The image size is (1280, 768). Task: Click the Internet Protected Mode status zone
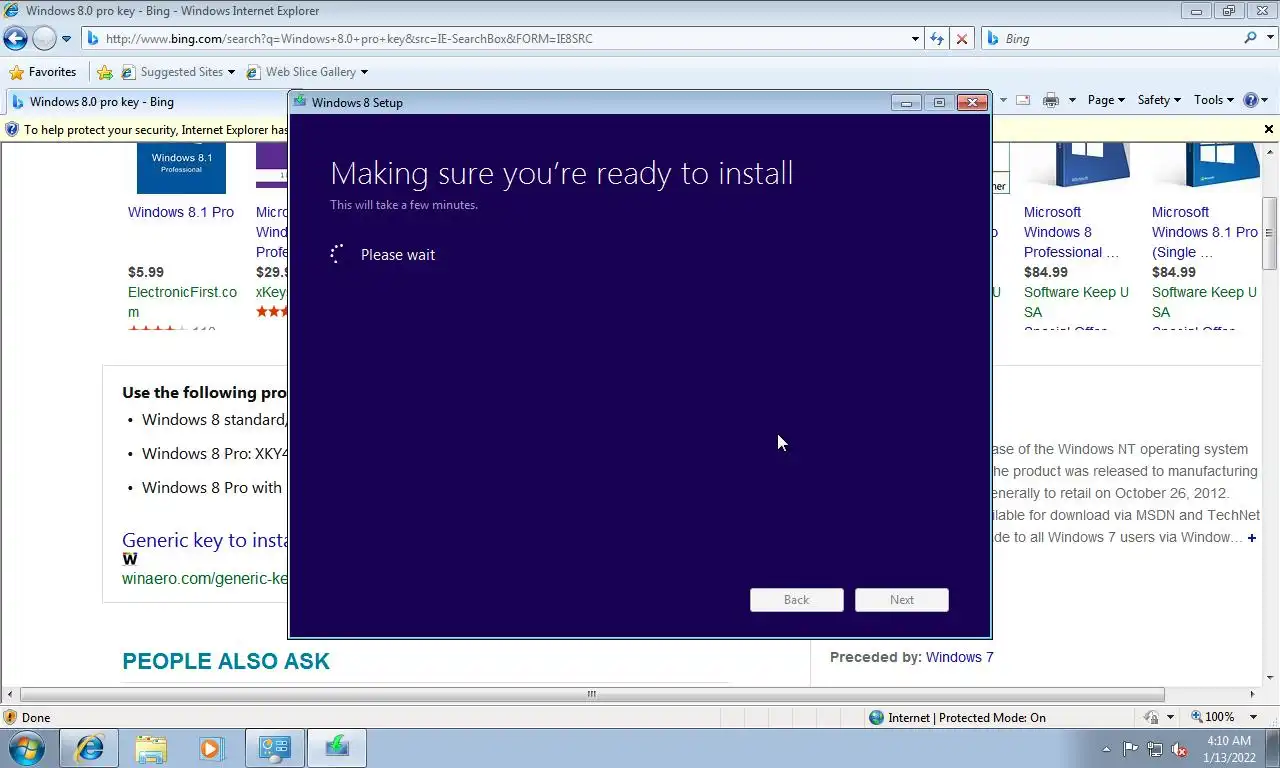click(x=957, y=717)
